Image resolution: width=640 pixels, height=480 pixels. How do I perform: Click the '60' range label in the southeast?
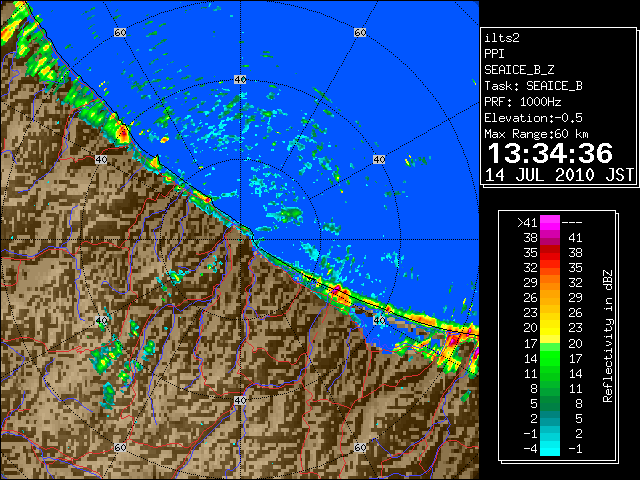(x=360, y=447)
